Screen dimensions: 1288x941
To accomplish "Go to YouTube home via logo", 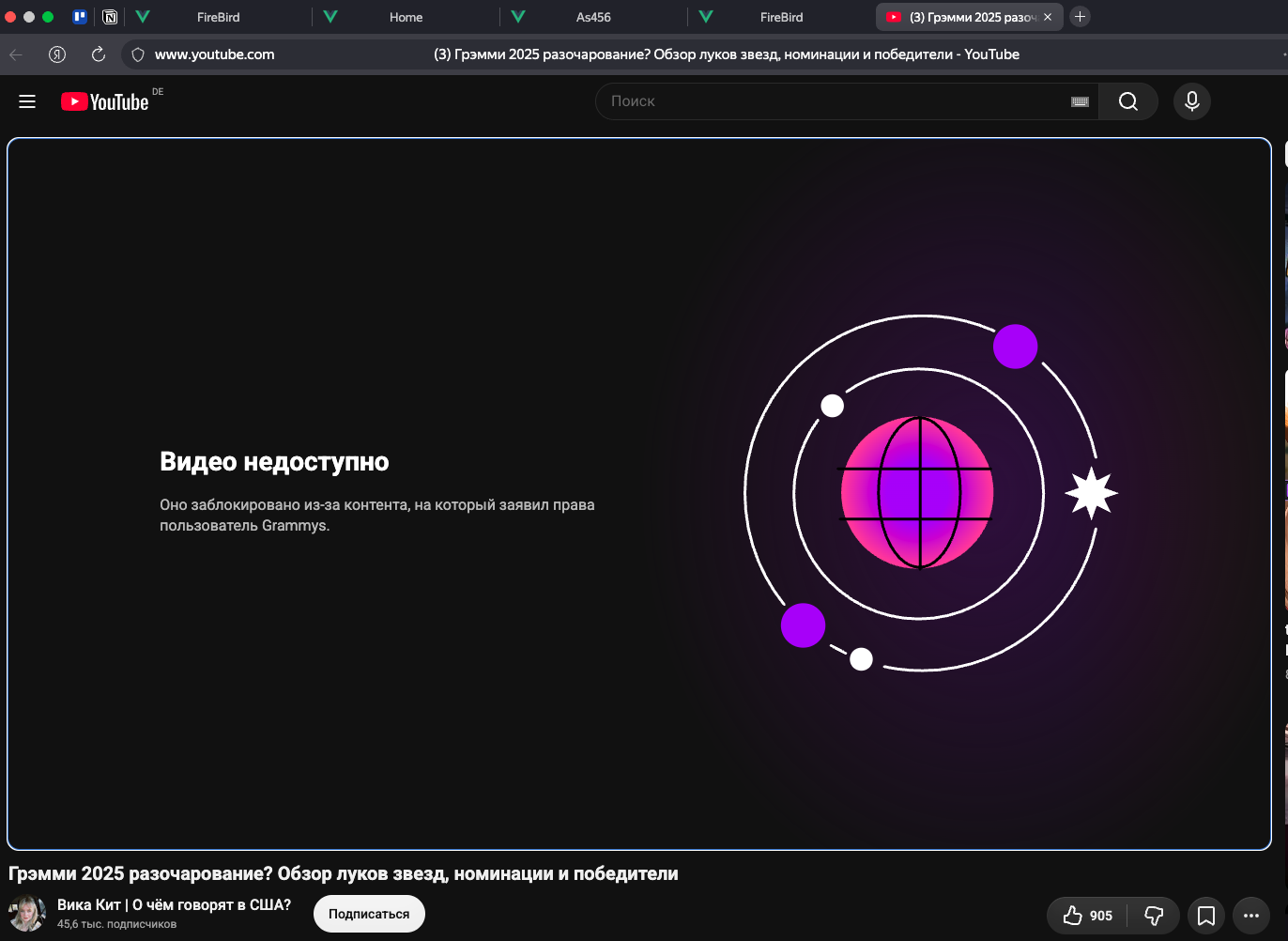I will [x=105, y=101].
